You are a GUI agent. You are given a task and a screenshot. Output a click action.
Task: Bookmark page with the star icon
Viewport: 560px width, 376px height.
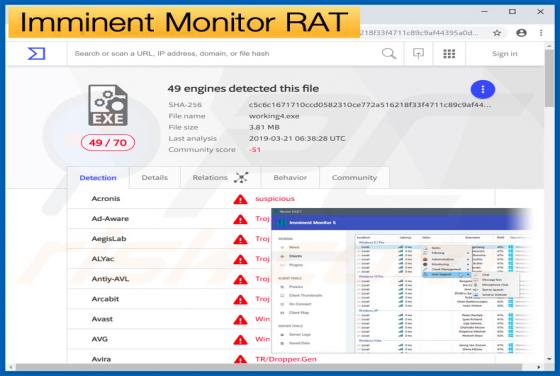[497, 33]
